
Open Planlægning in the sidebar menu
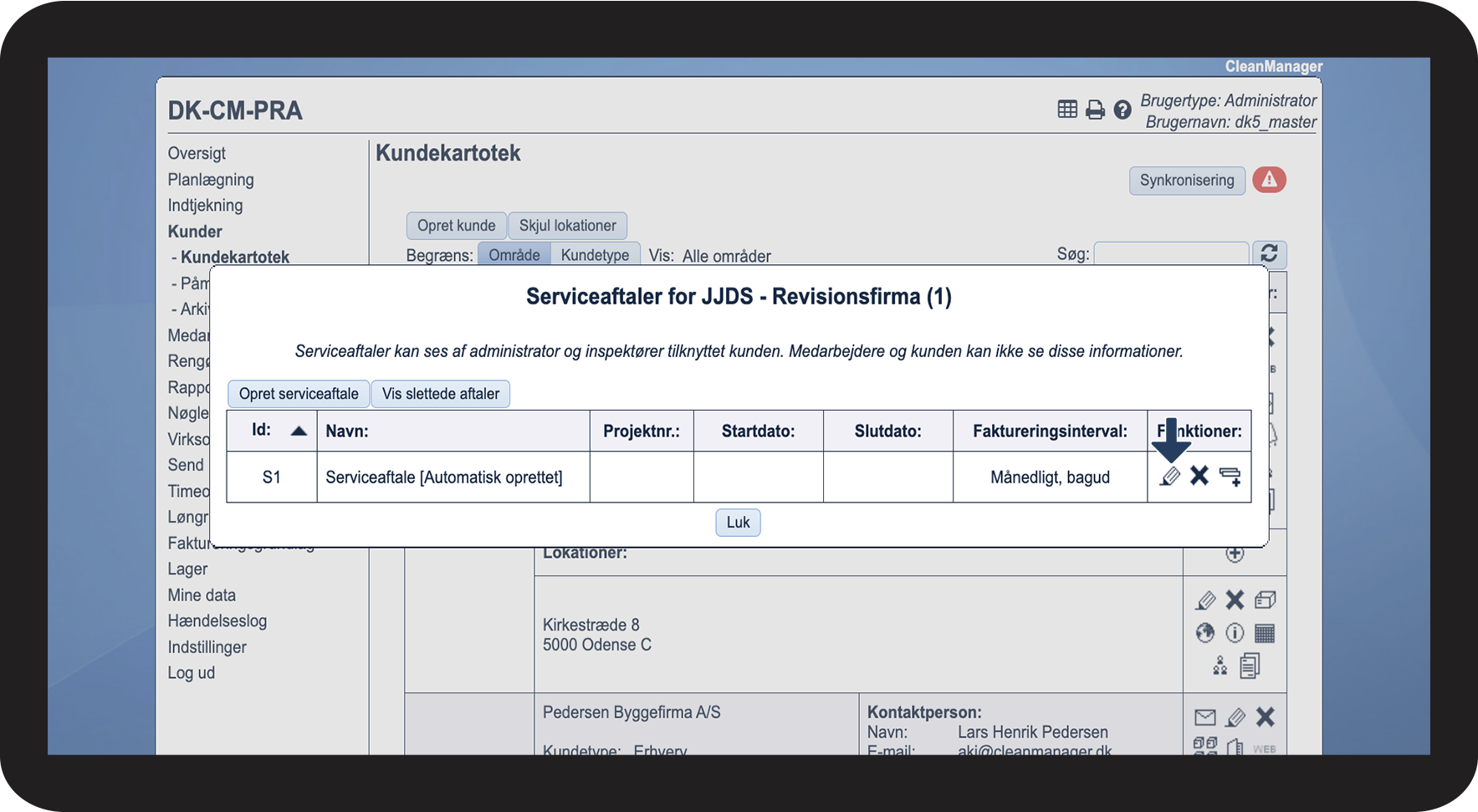click(x=211, y=180)
